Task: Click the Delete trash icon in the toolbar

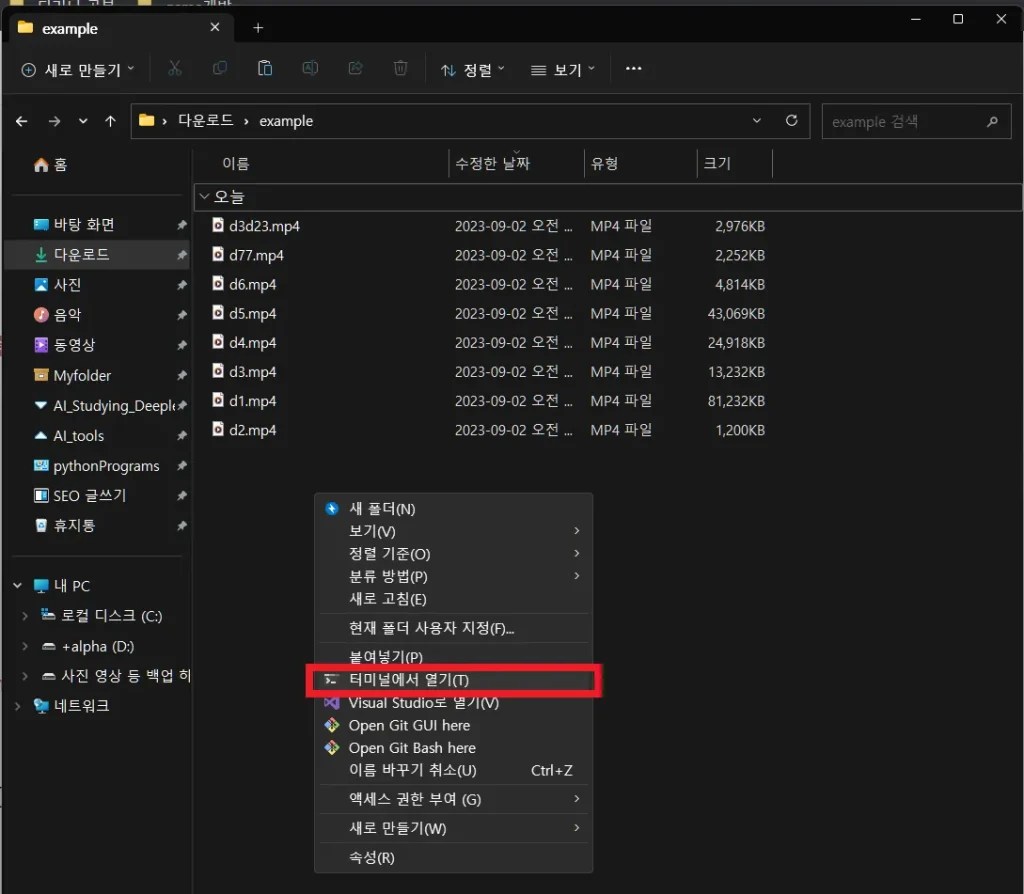Action: [x=400, y=69]
